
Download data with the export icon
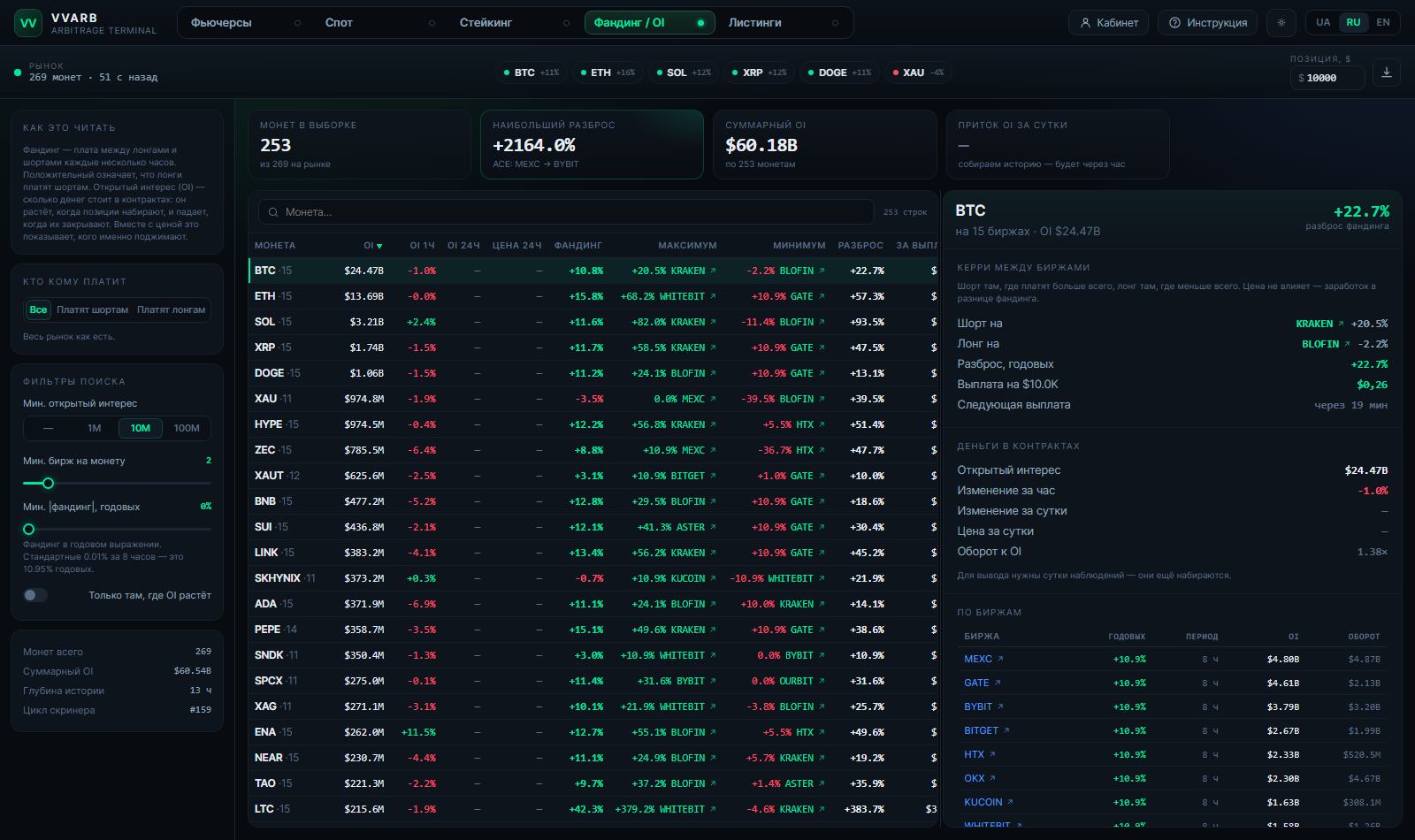coord(1387,73)
